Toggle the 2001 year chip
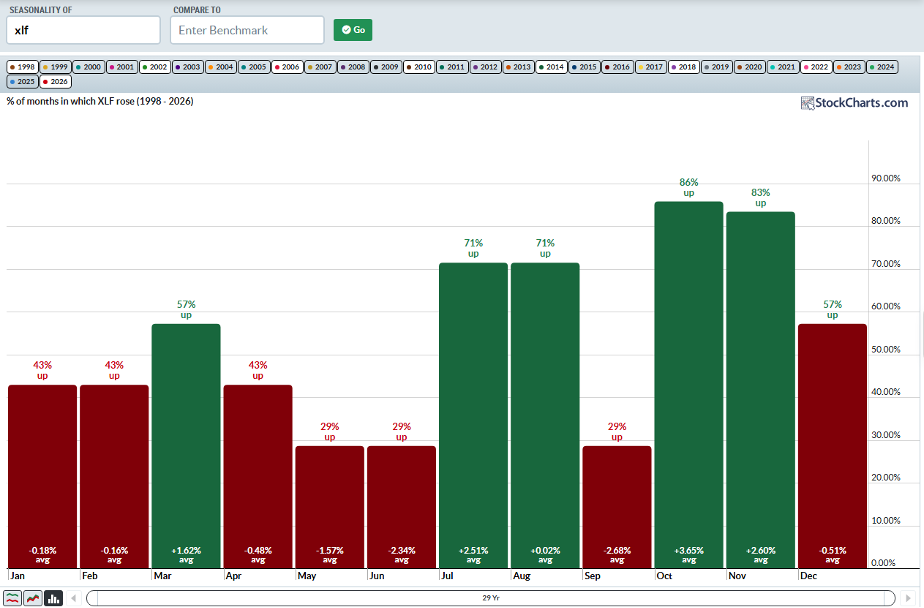Viewport: 924px width, 608px height. 121,67
